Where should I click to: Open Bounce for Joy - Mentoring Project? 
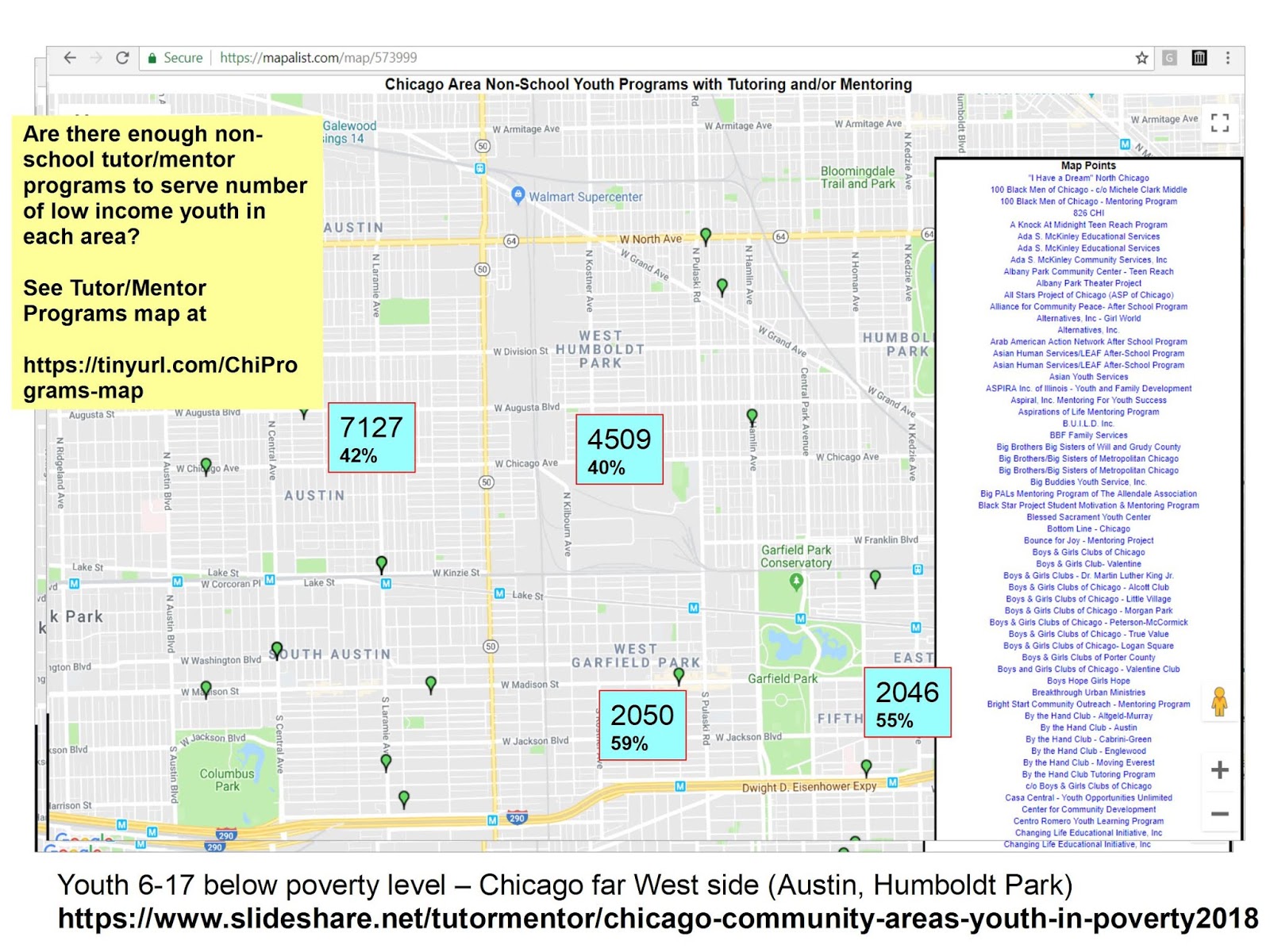(x=1088, y=540)
